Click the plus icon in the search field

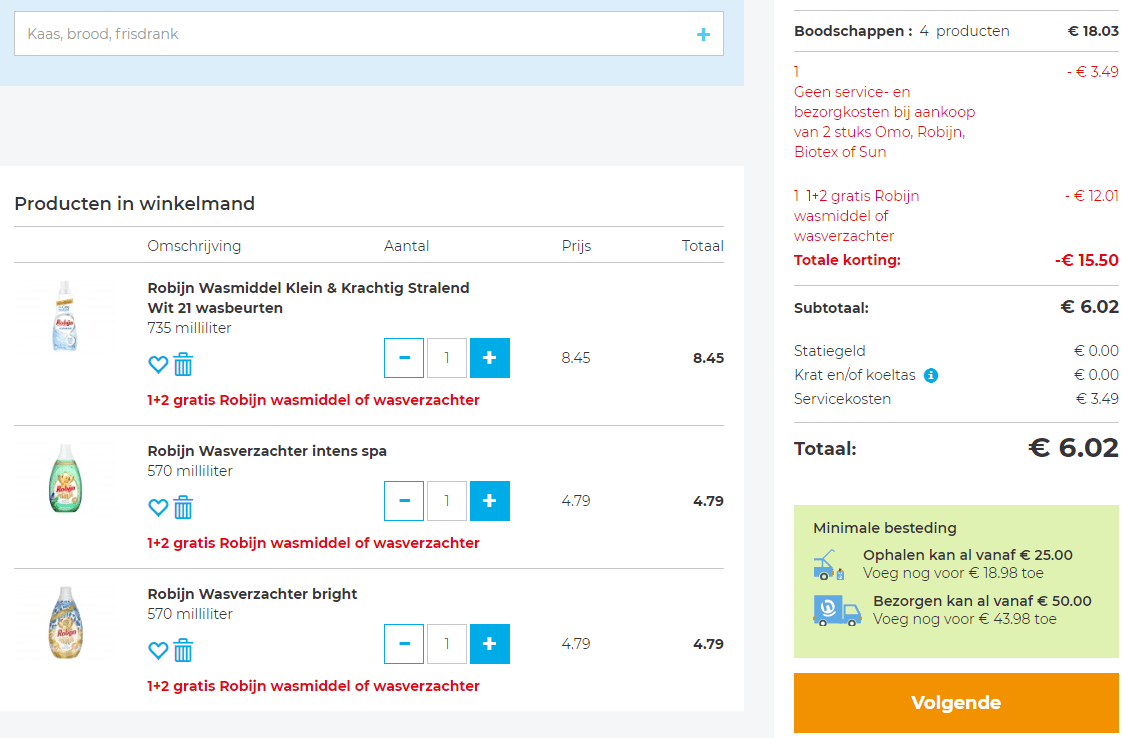(x=703, y=34)
